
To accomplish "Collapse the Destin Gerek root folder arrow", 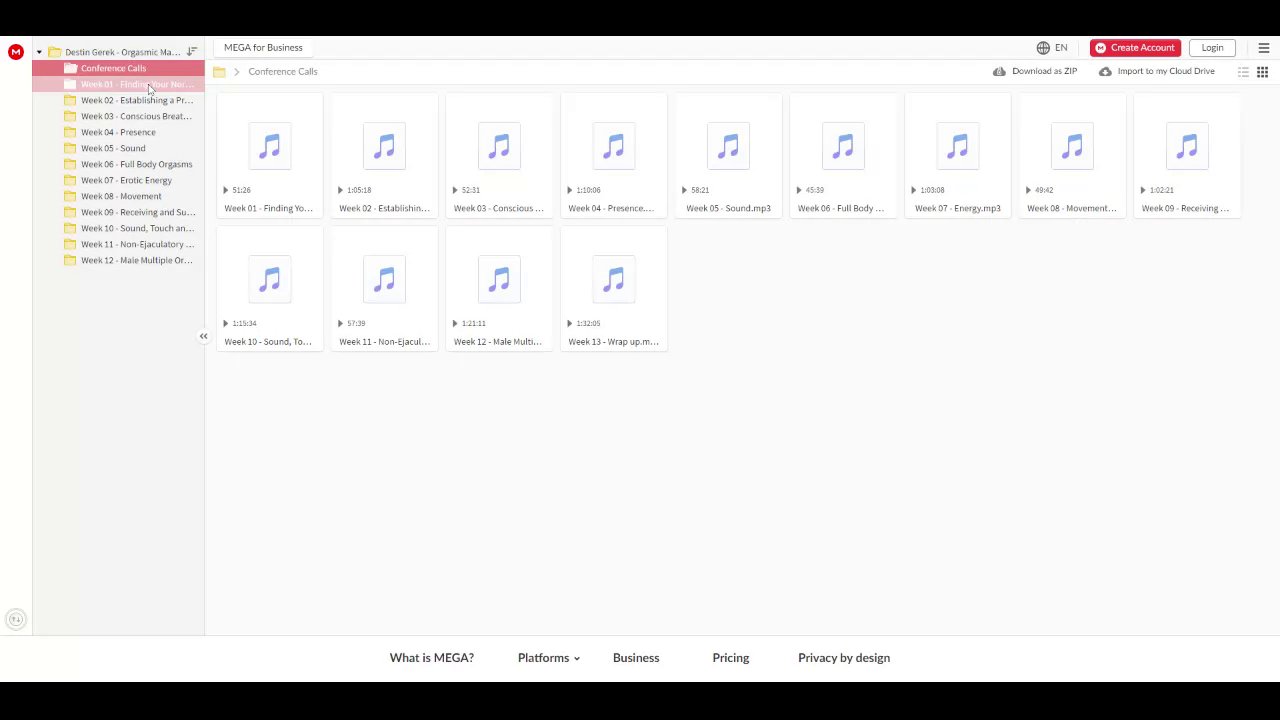I will pos(39,52).
